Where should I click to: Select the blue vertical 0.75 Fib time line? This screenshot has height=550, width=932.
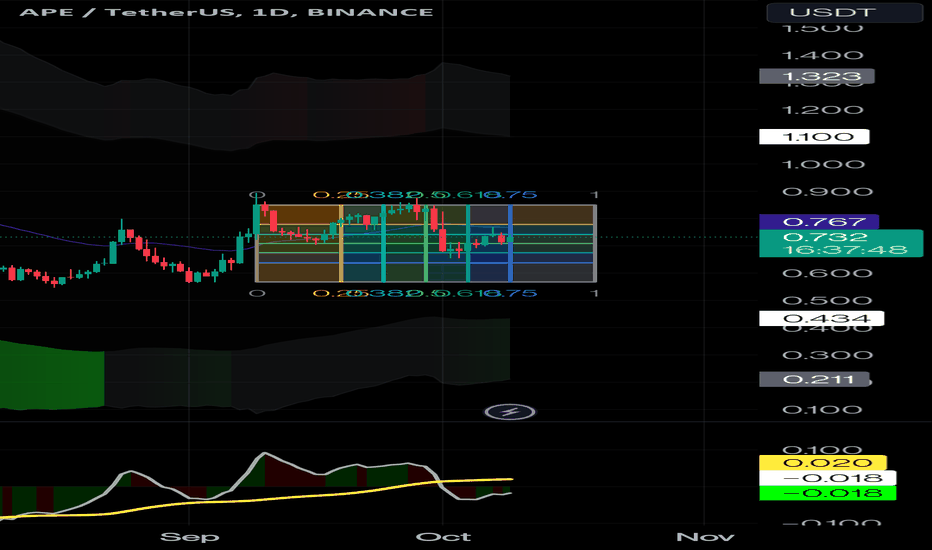510,244
